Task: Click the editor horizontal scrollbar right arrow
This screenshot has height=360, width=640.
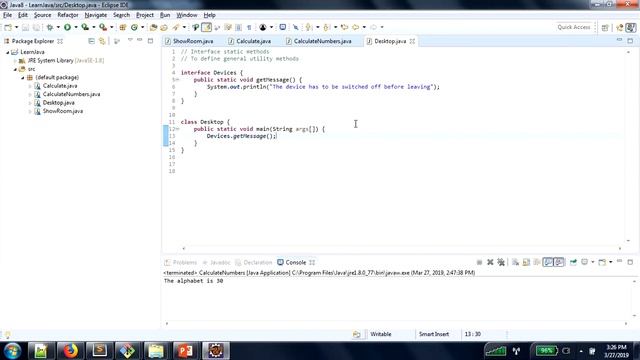Action: [620, 248]
